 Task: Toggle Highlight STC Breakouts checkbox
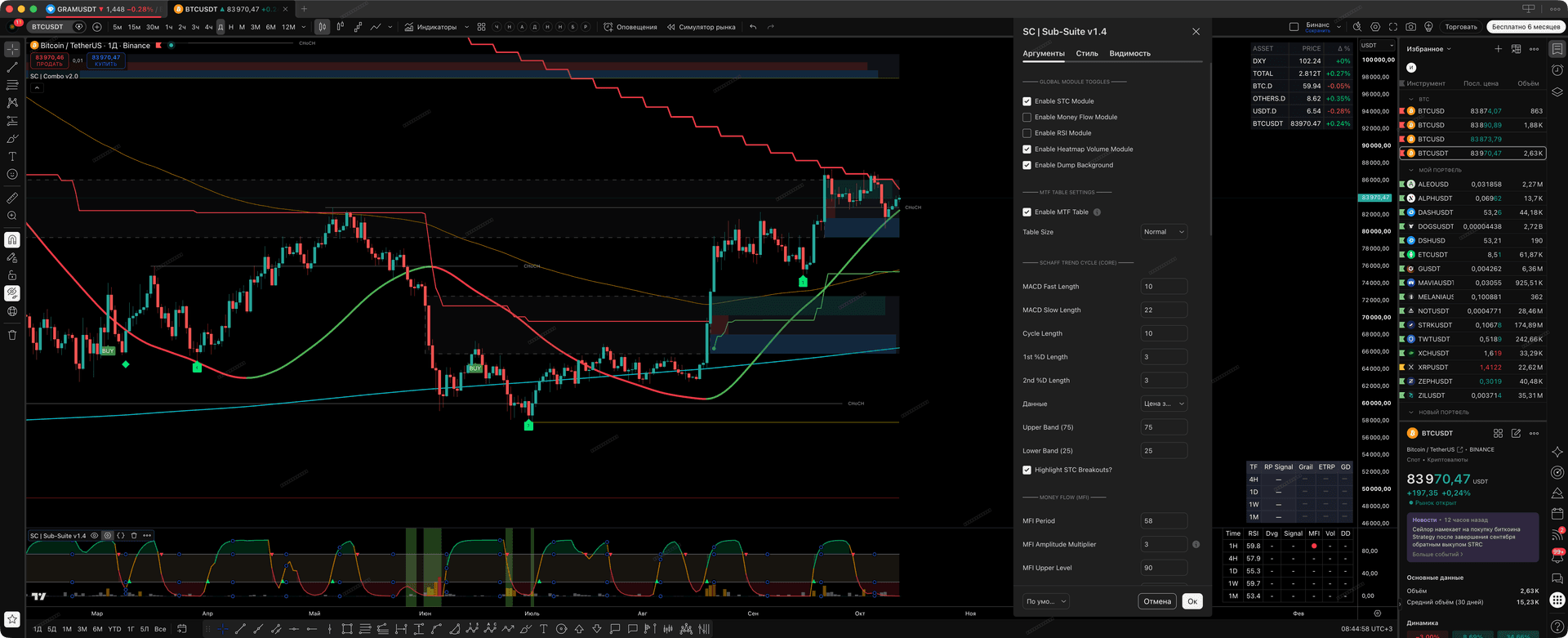point(1027,470)
